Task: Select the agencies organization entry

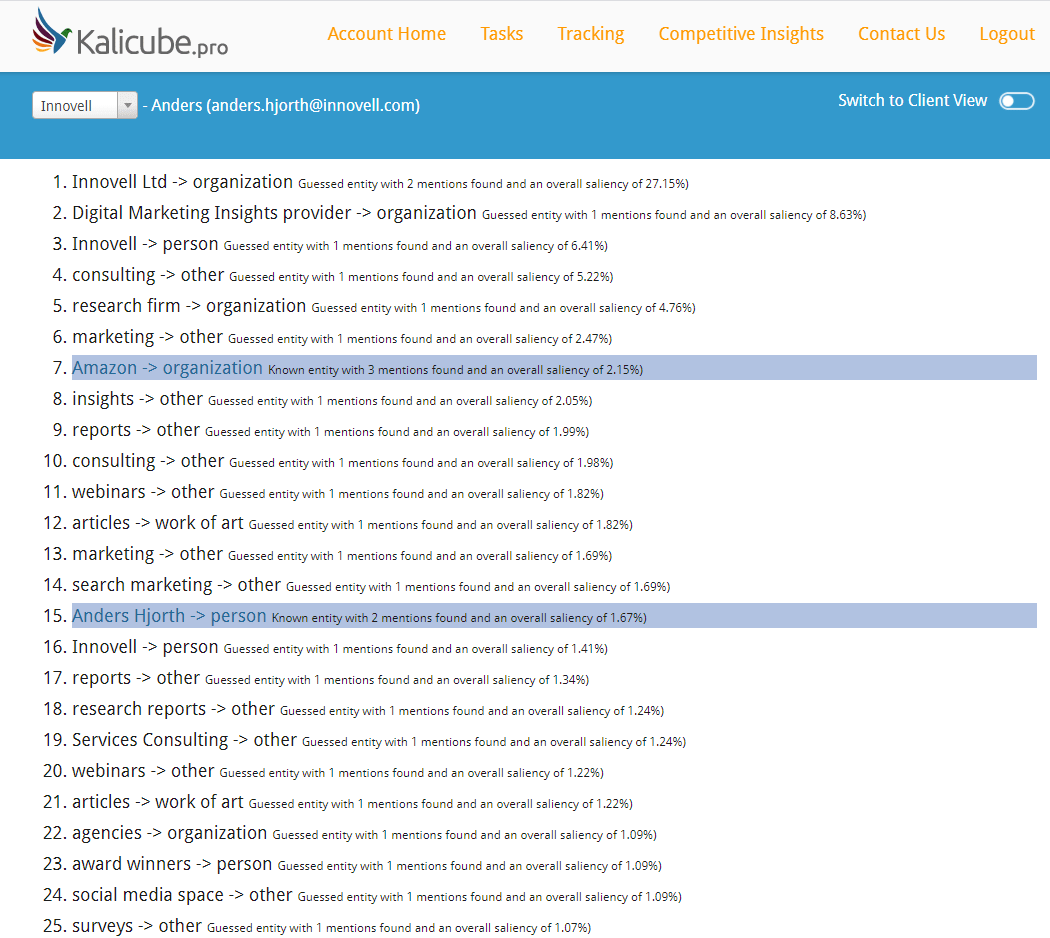Action: 364,833
